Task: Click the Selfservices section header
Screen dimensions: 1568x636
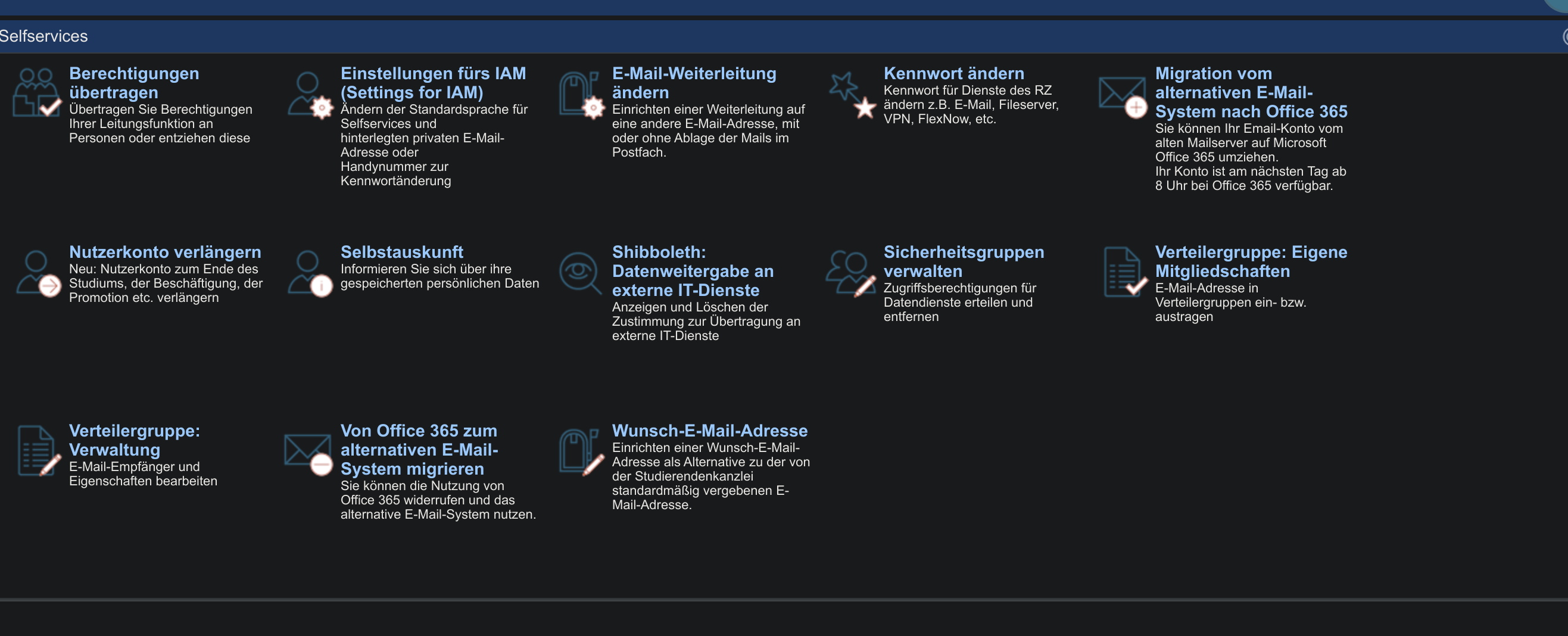Action: tap(44, 36)
